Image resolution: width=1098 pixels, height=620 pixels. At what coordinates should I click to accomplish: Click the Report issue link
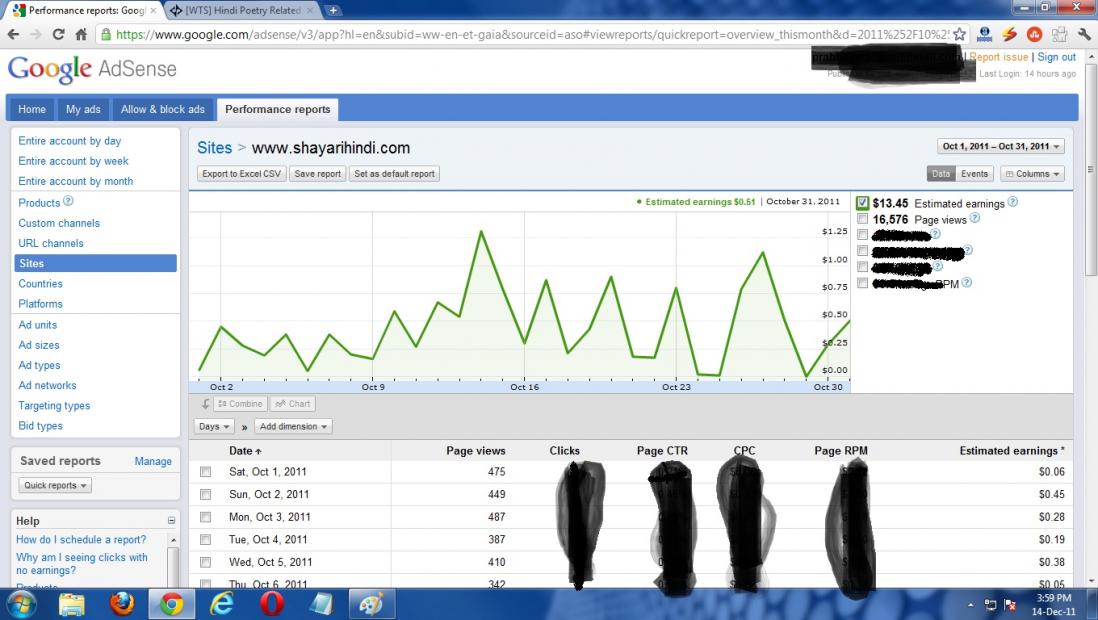(x=999, y=57)
